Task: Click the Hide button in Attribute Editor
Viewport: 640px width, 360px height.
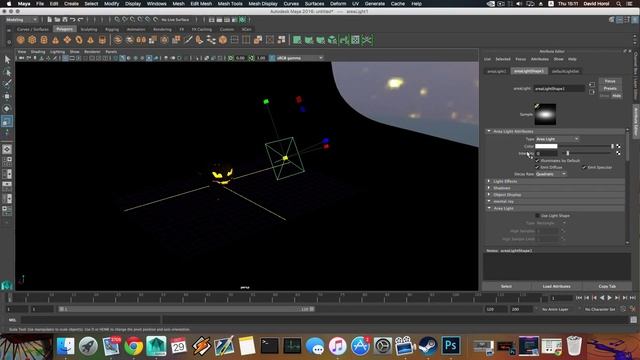Action: [x=616, y=96]
